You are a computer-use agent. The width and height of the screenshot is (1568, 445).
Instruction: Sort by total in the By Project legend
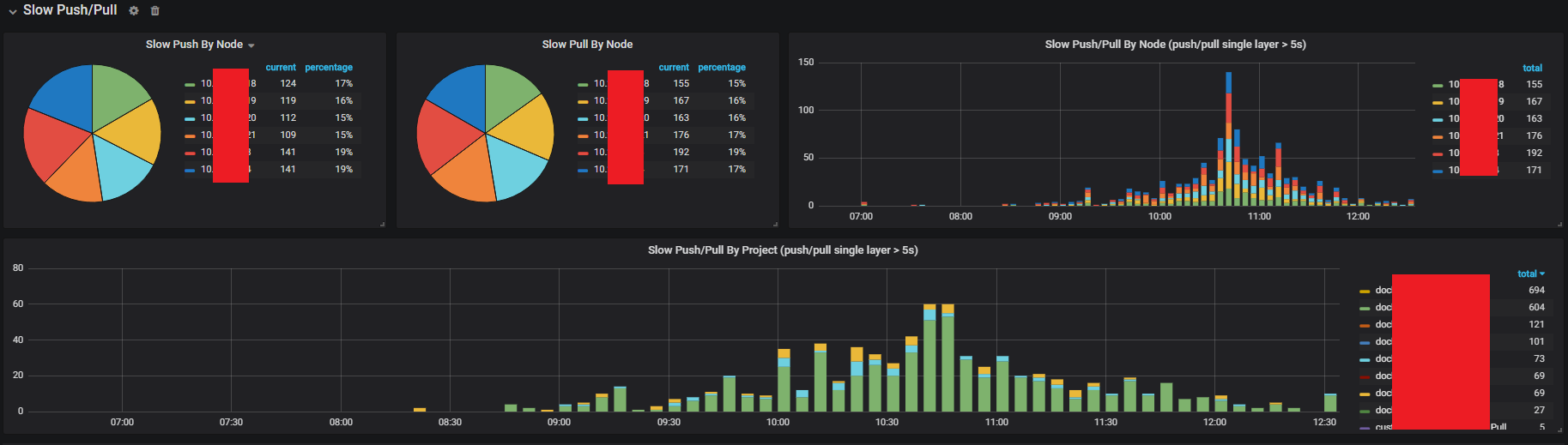point(1529,274)
